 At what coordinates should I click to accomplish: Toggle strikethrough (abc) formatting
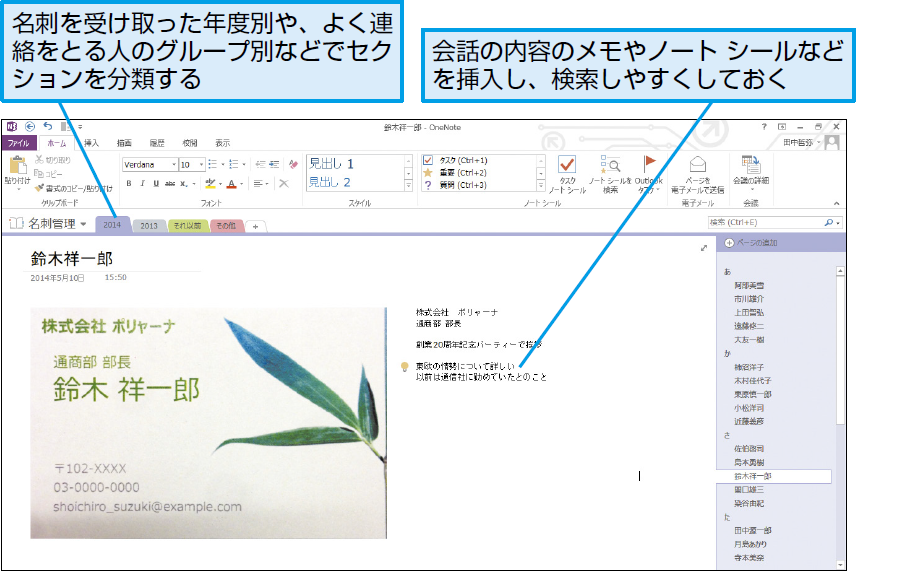(170, 183)
